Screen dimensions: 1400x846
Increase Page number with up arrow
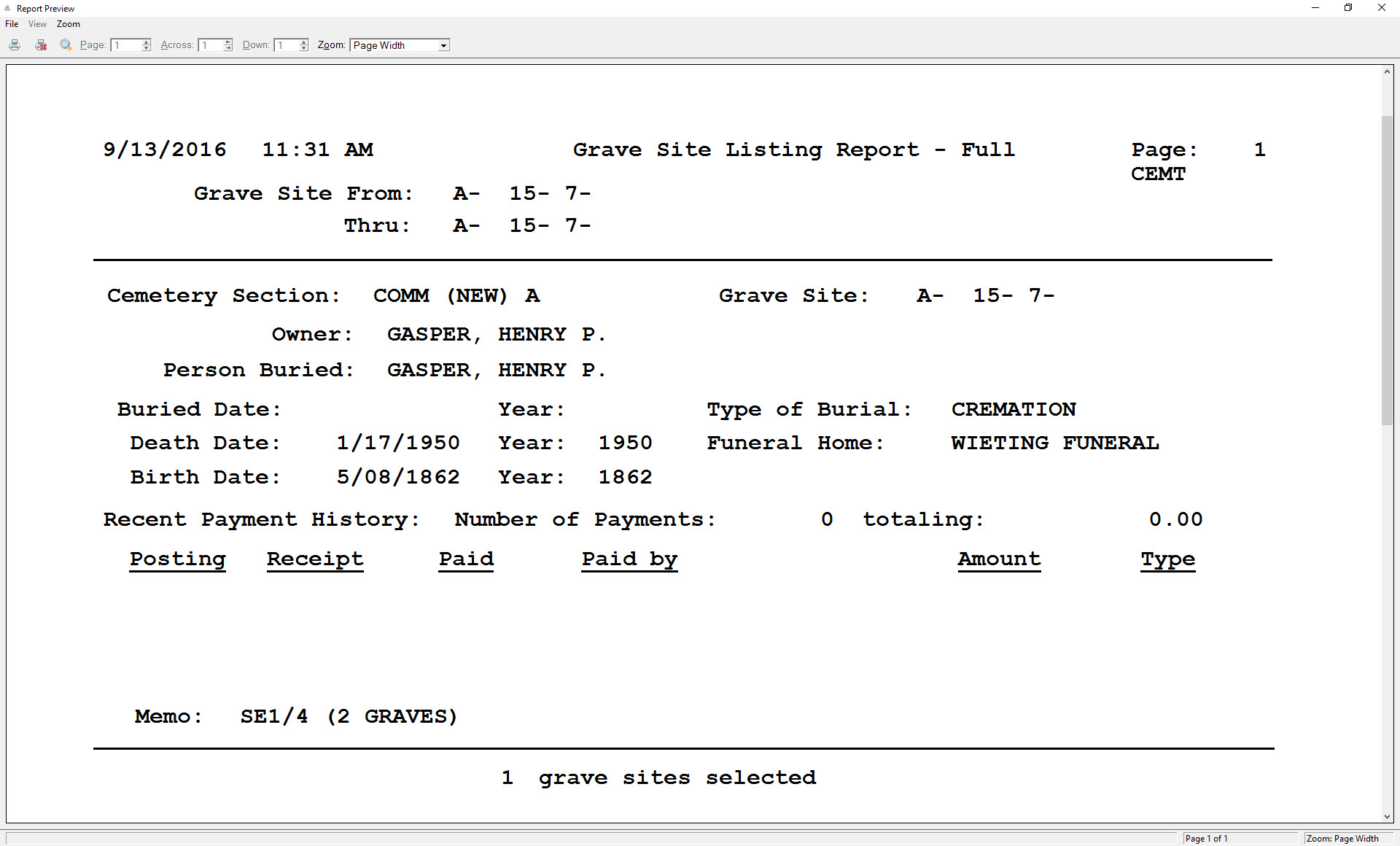tap(147, 42)
